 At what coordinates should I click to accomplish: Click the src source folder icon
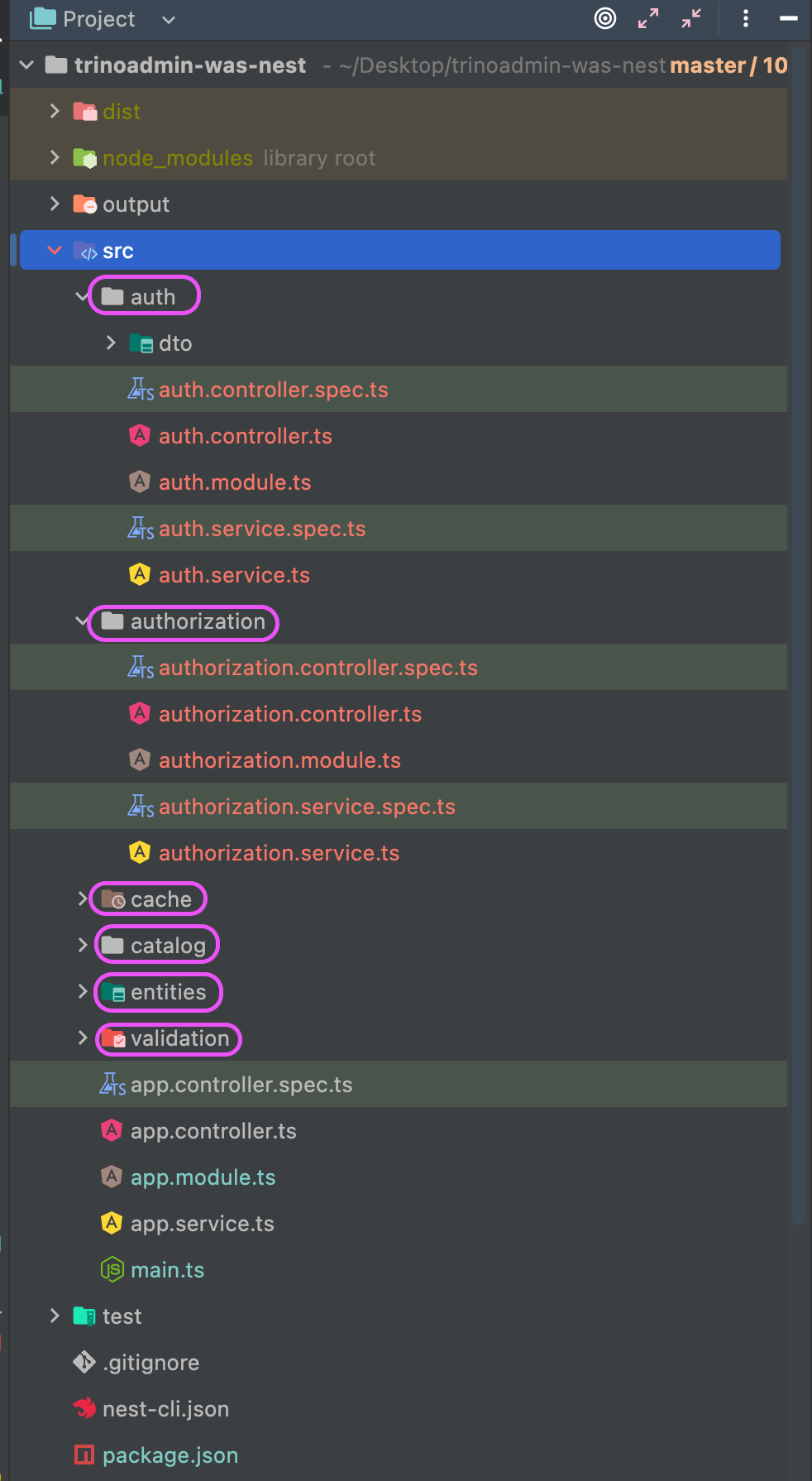pos(85,251)
